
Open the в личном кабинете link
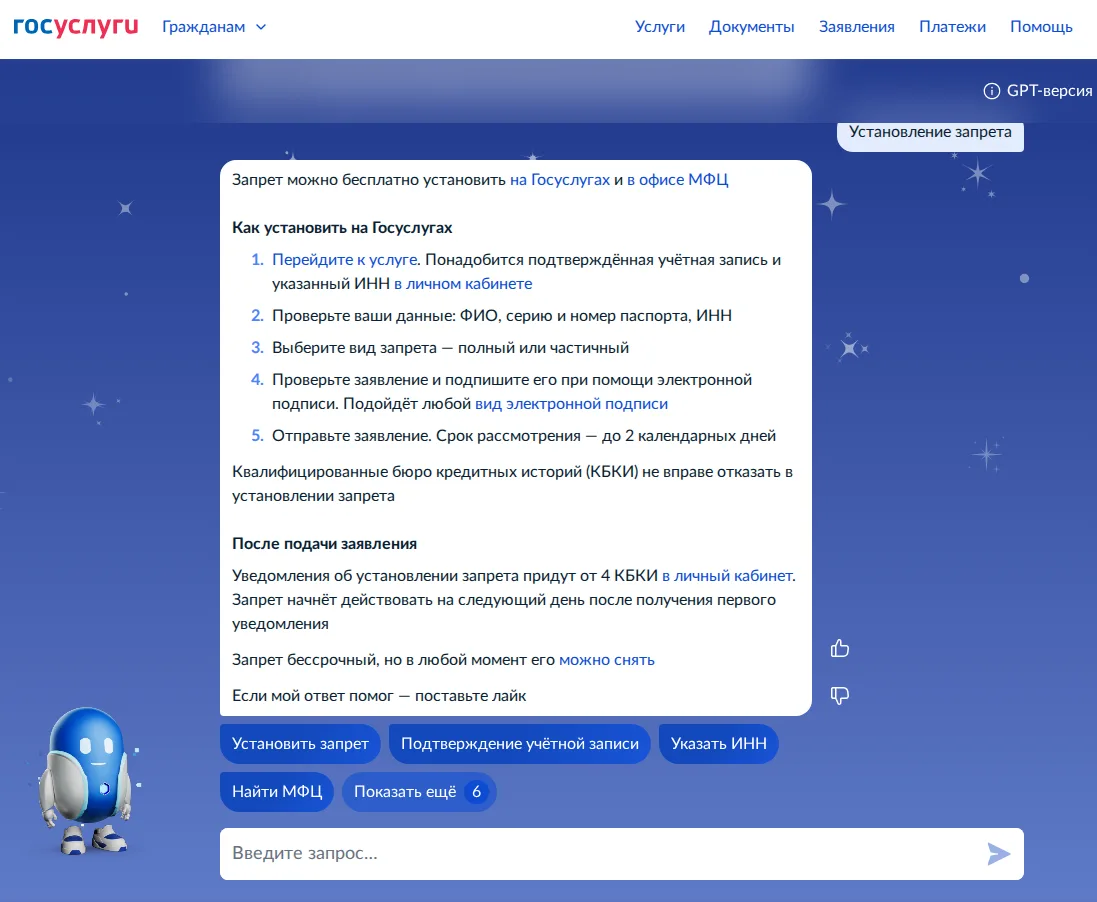pos(463,284)
